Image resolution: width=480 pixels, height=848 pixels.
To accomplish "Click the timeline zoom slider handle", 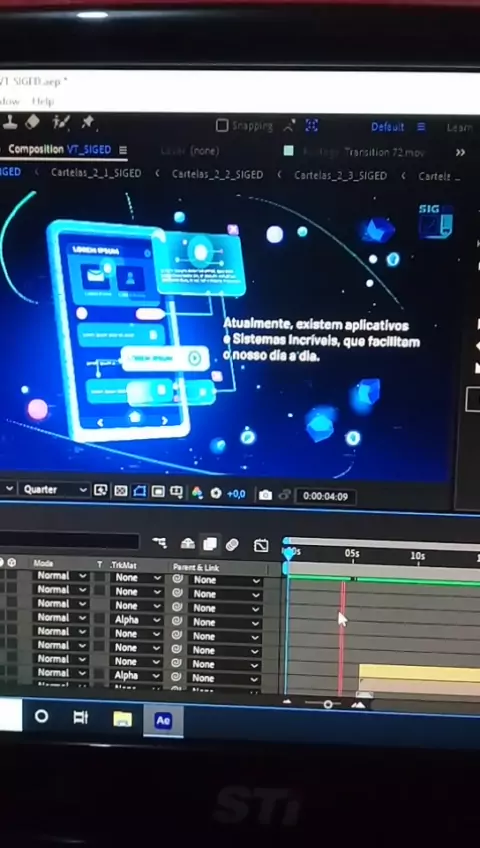I will [328, 704].
